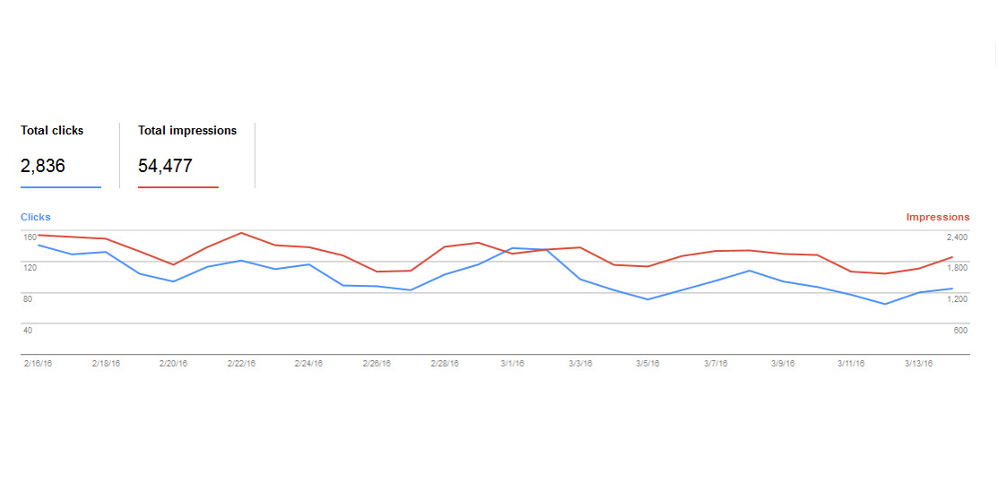Click the blue line under Total clicks
Viewport: 1000px width, 500px height.
tap(60, 187)
